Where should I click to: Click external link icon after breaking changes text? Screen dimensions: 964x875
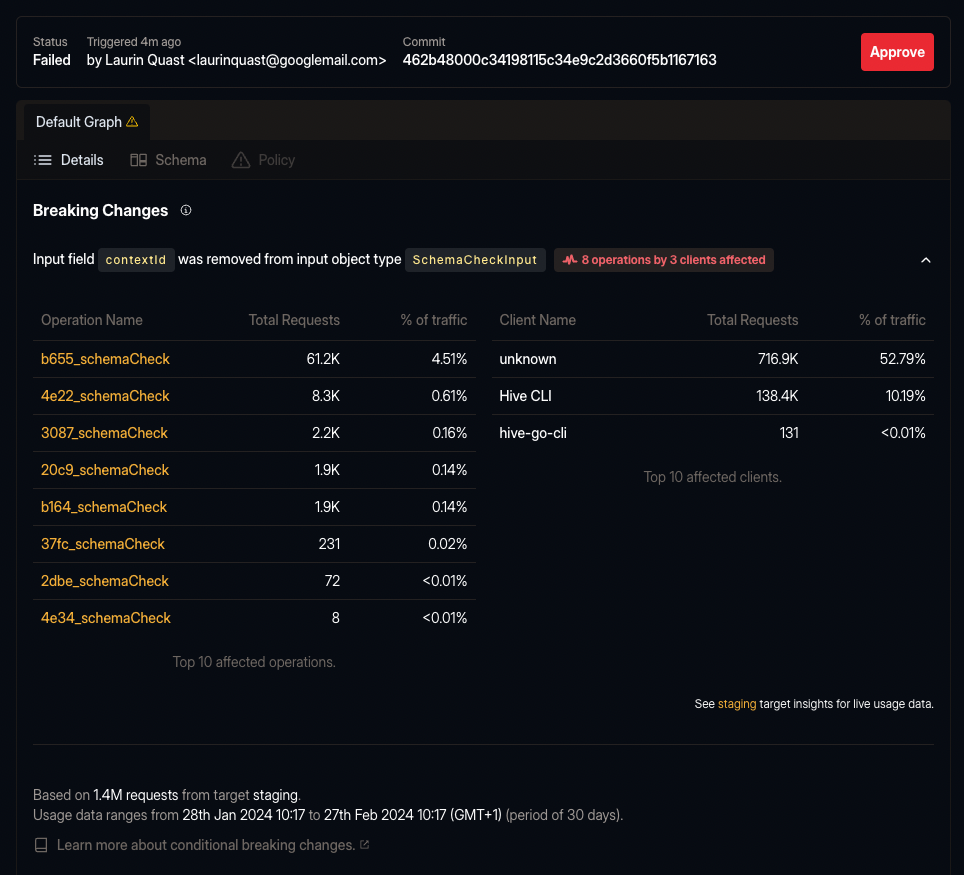(x=364, y=845)
